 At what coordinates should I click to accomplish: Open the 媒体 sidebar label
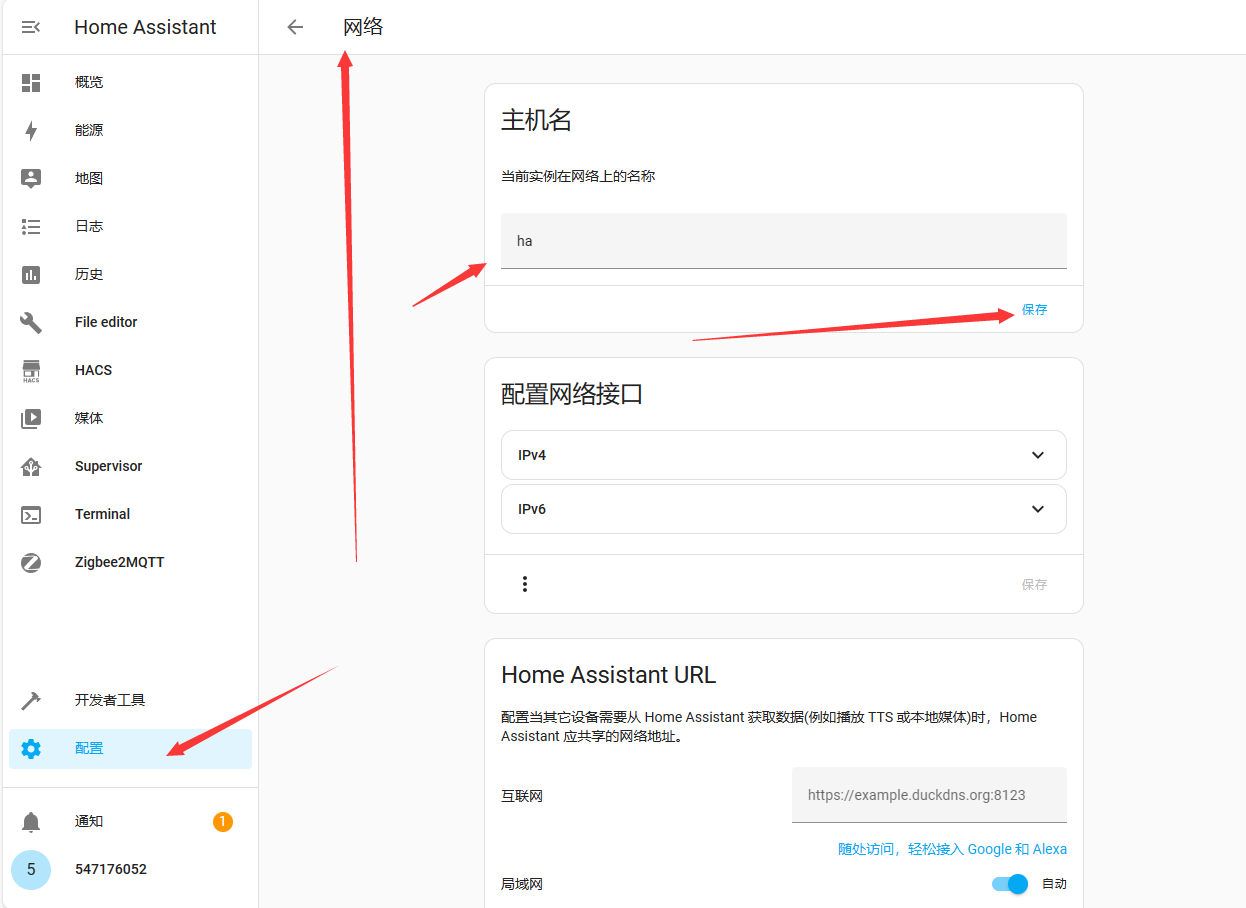click(x=89, y=418)
